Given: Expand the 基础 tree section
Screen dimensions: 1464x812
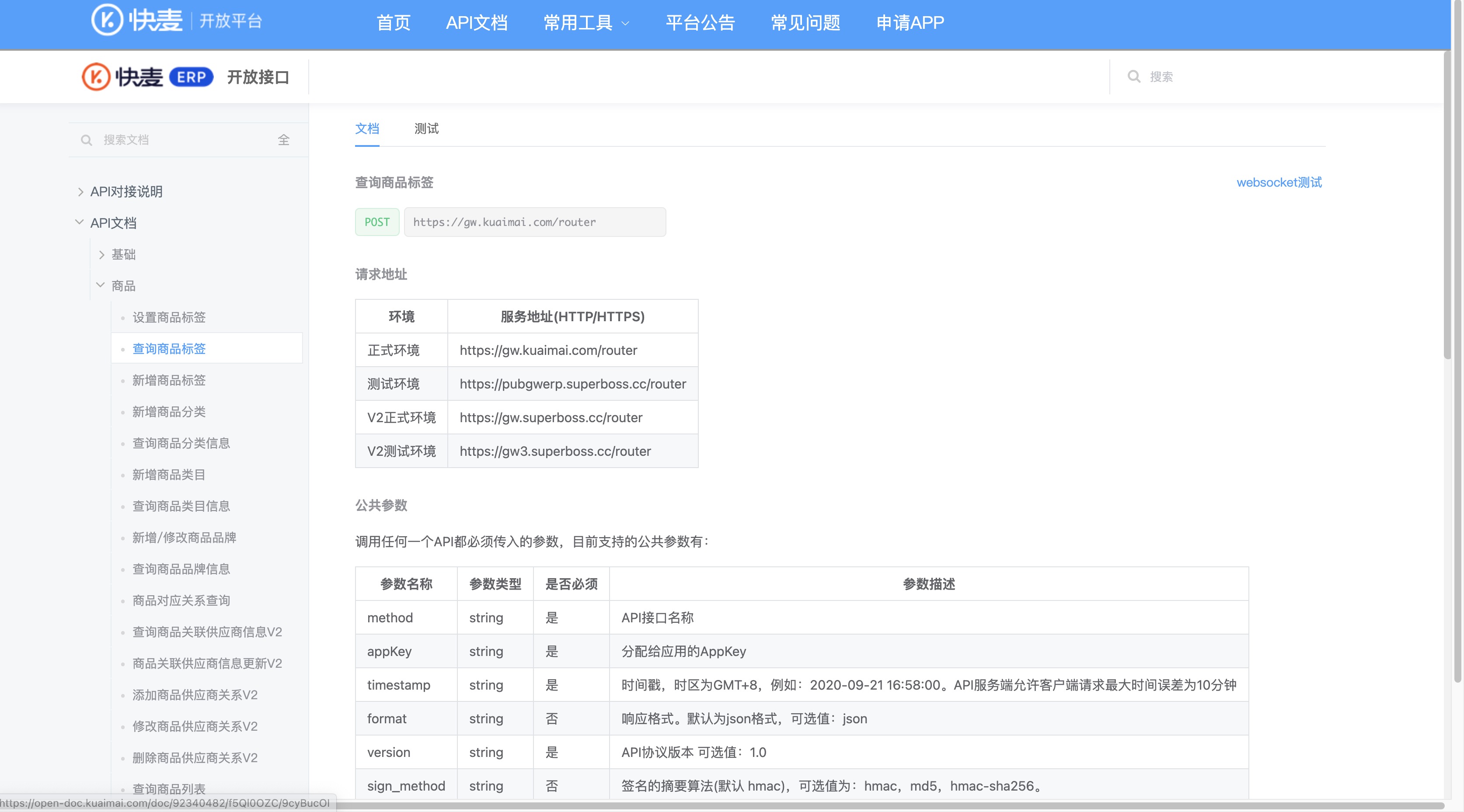Looking at the screenshot, I should click(x=102, y=254).
